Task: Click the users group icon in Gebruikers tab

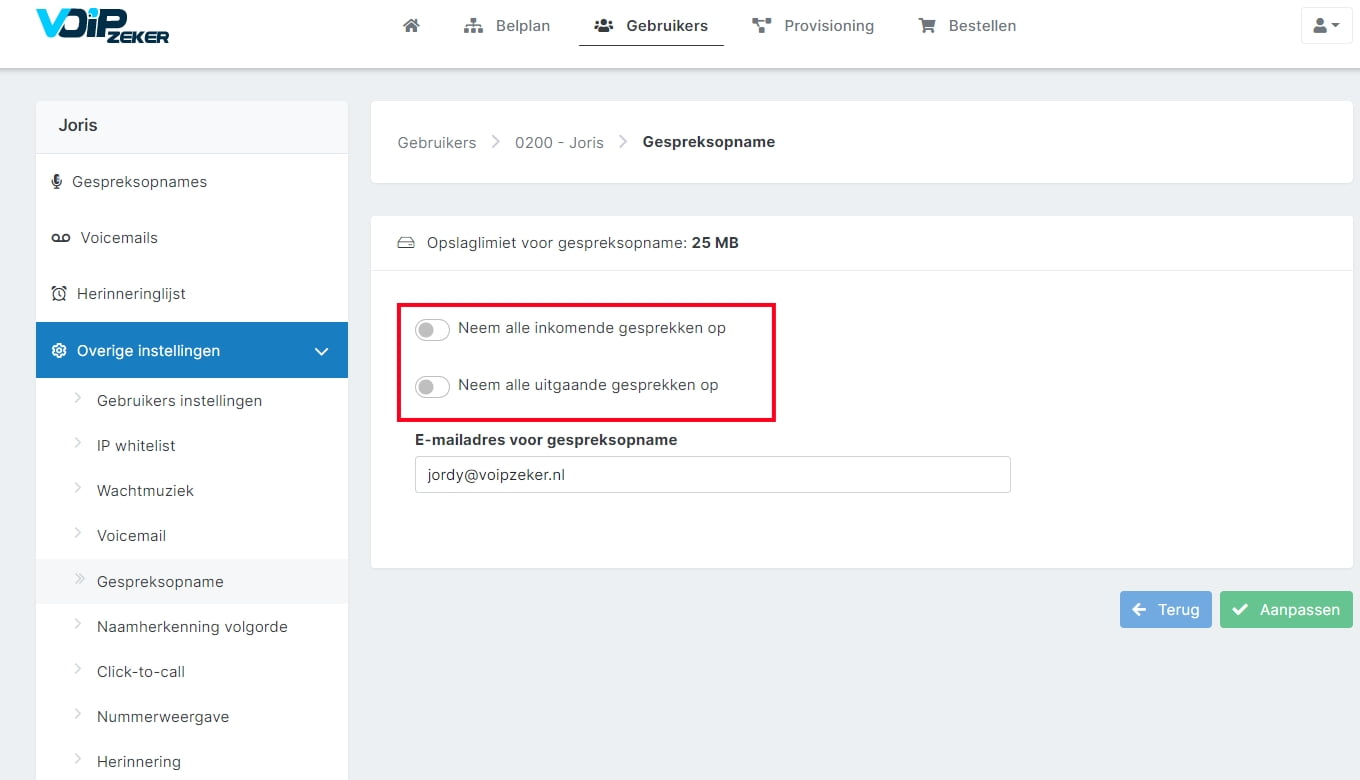Action: [x=603, y=26]
